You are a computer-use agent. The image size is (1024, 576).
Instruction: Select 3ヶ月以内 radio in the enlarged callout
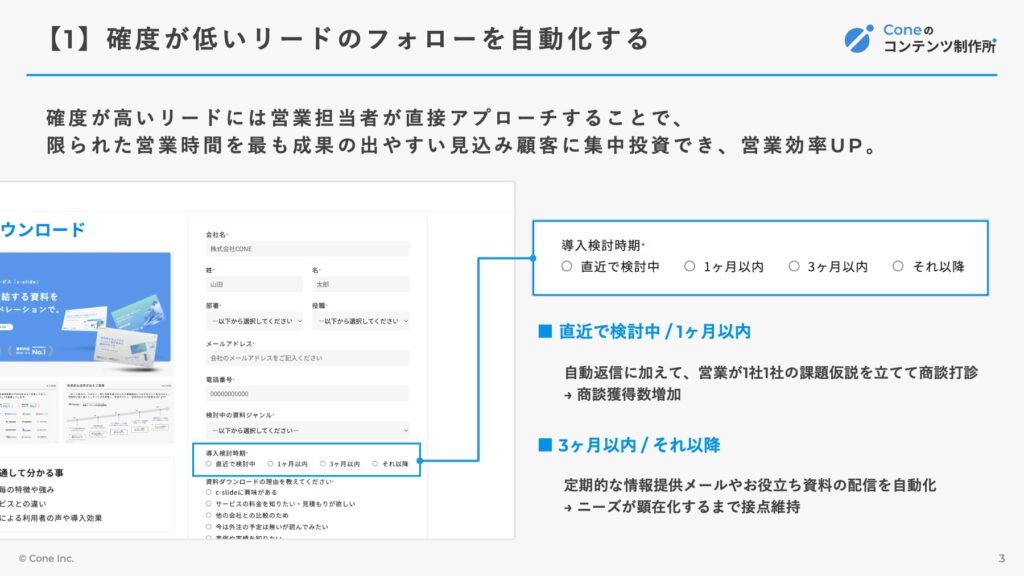[x=794, y=266]
